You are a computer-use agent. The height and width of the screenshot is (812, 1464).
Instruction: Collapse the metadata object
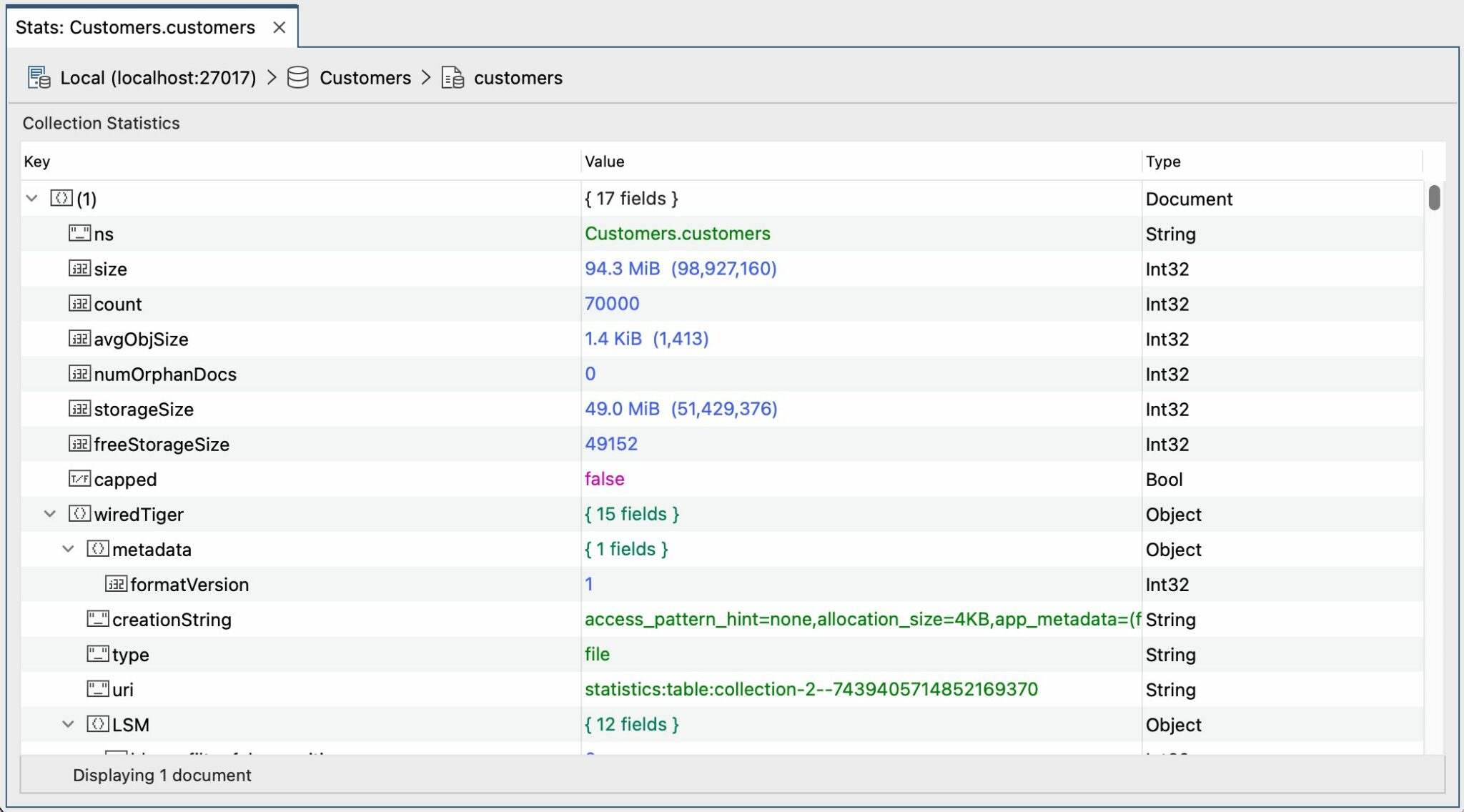(x=68, y=549)
